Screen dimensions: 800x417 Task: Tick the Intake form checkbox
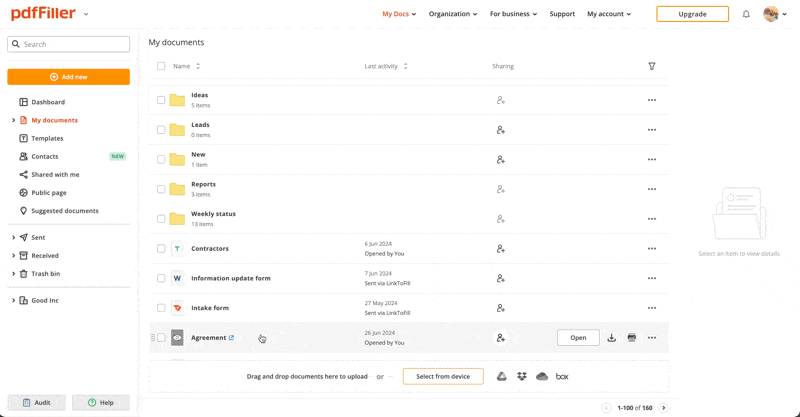coord(161,308)
